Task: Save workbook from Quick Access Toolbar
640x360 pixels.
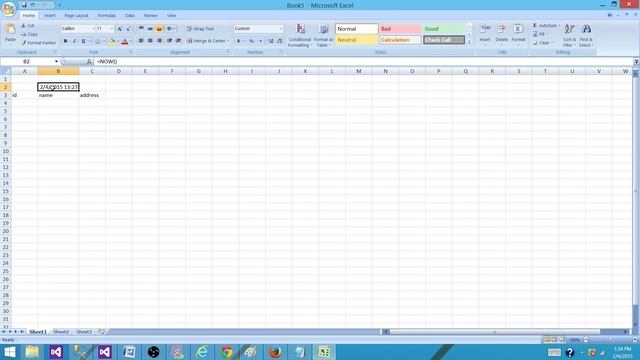Action: point(24,5)
